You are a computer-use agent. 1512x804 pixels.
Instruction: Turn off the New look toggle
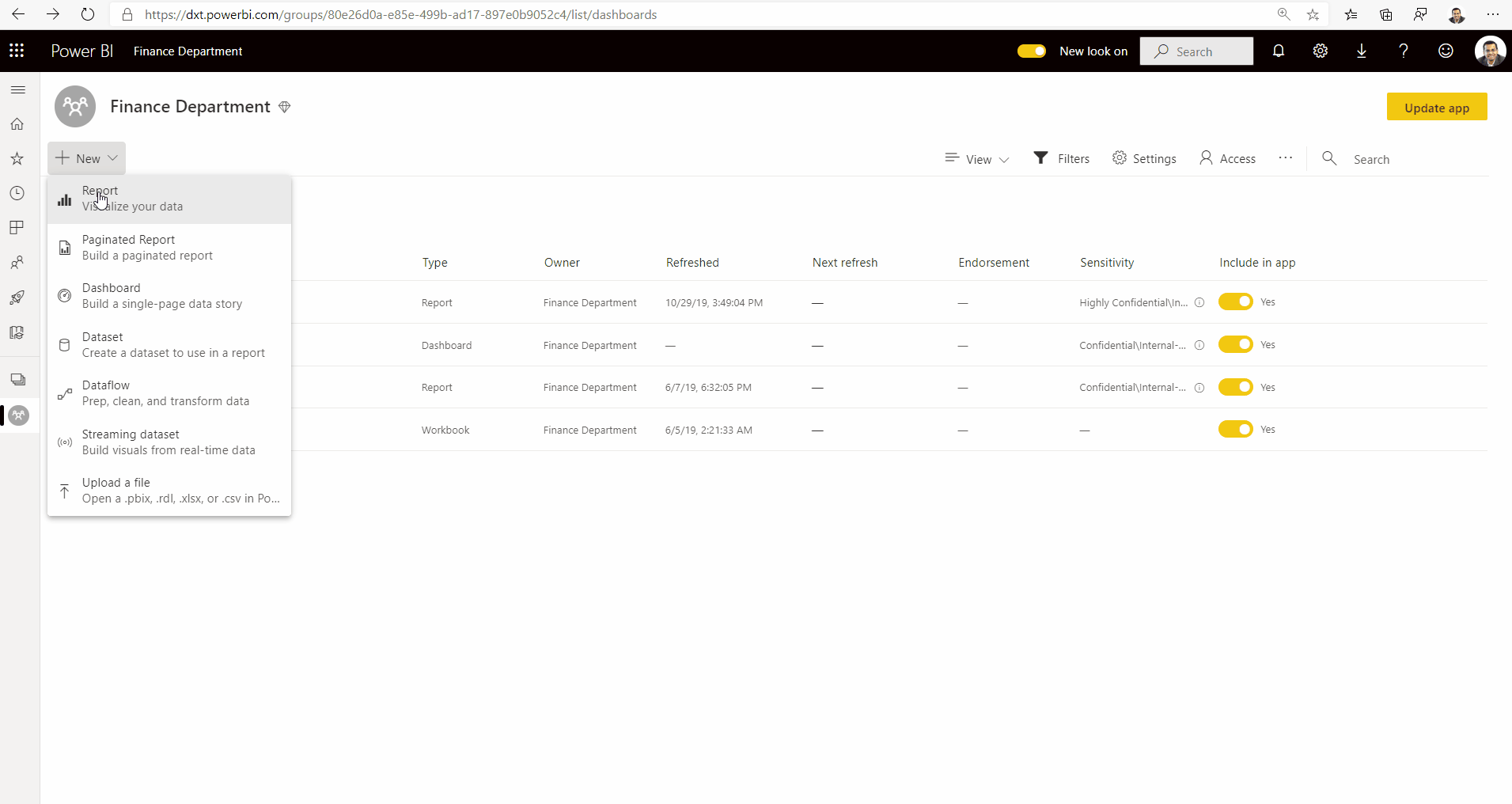pyautogui.click(x=1032, y=51)
